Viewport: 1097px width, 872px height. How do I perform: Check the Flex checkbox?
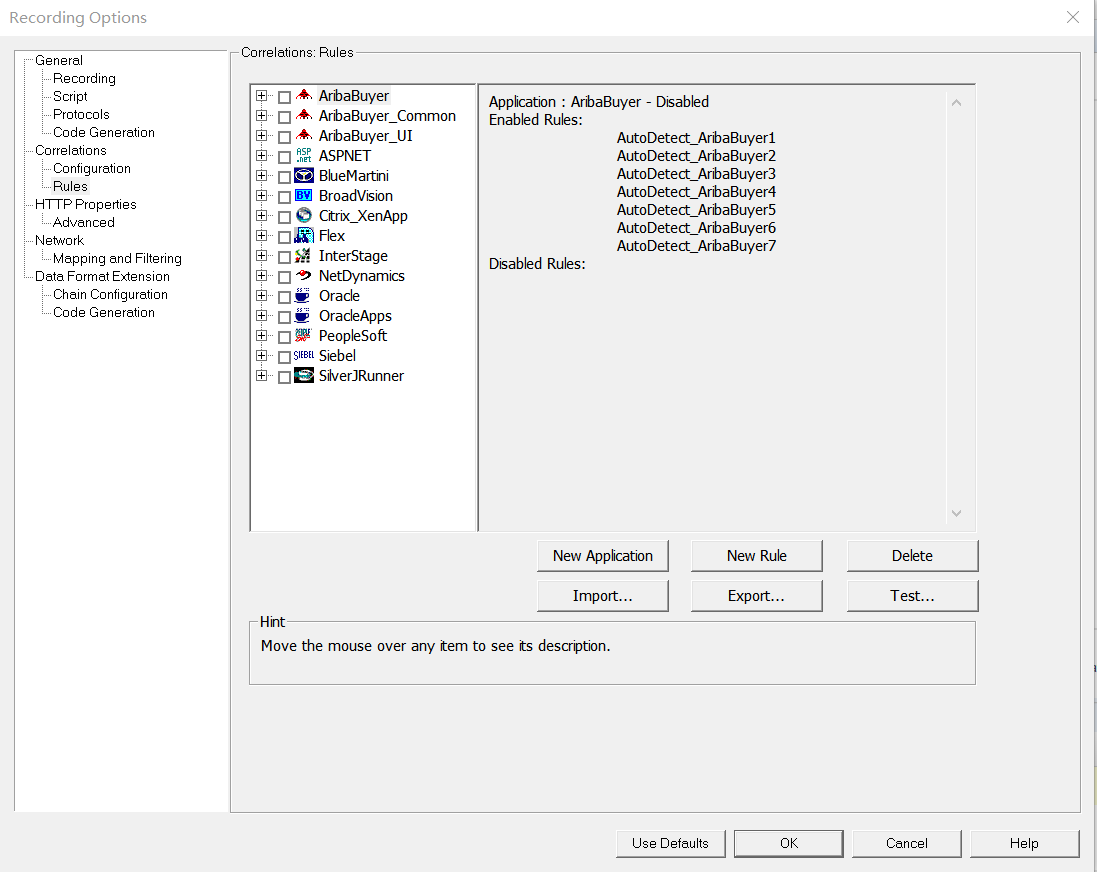pos(284,237)
